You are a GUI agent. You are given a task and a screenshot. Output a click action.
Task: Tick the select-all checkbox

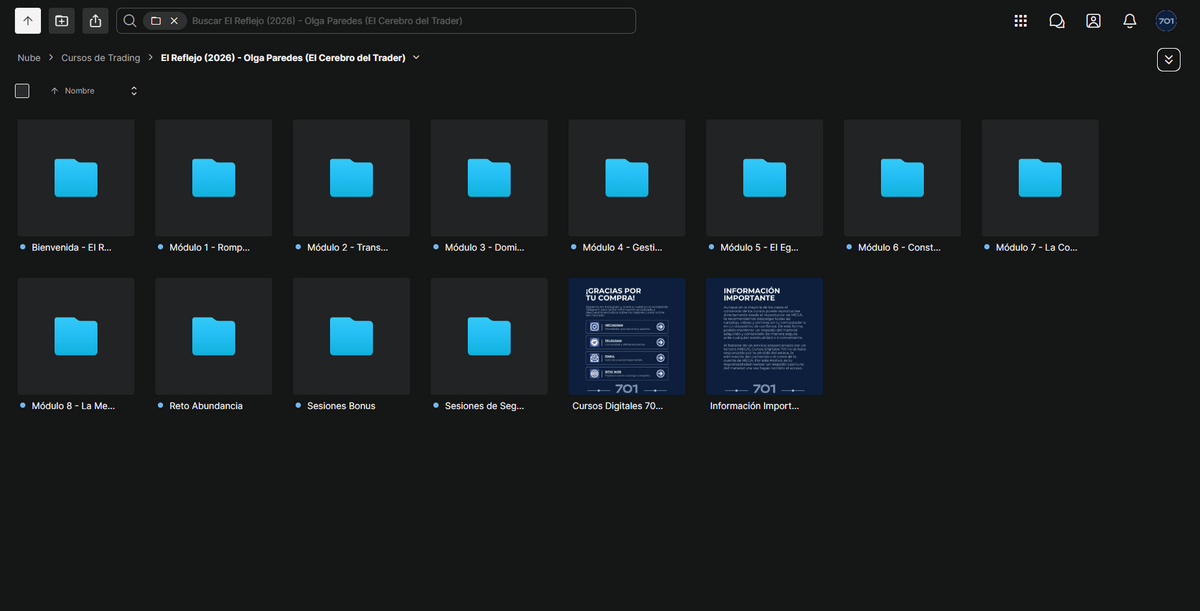[22, 91]
